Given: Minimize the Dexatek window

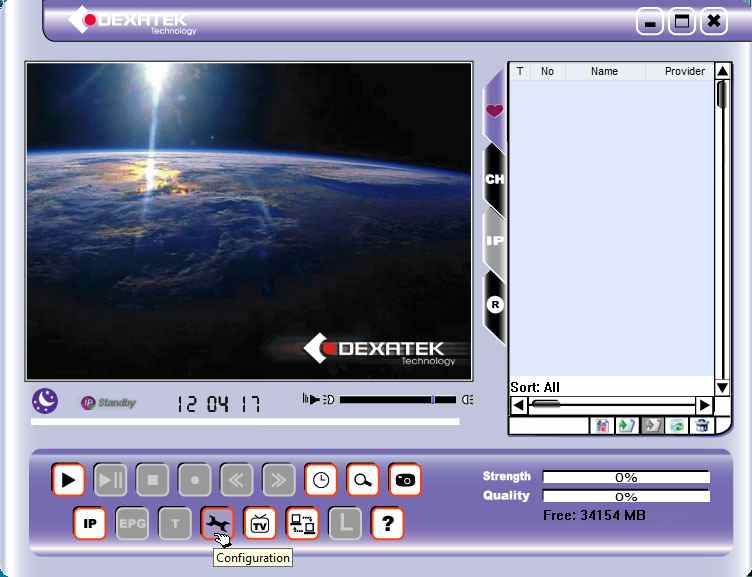Looking at the screenshot, I should tap(650, 22).
